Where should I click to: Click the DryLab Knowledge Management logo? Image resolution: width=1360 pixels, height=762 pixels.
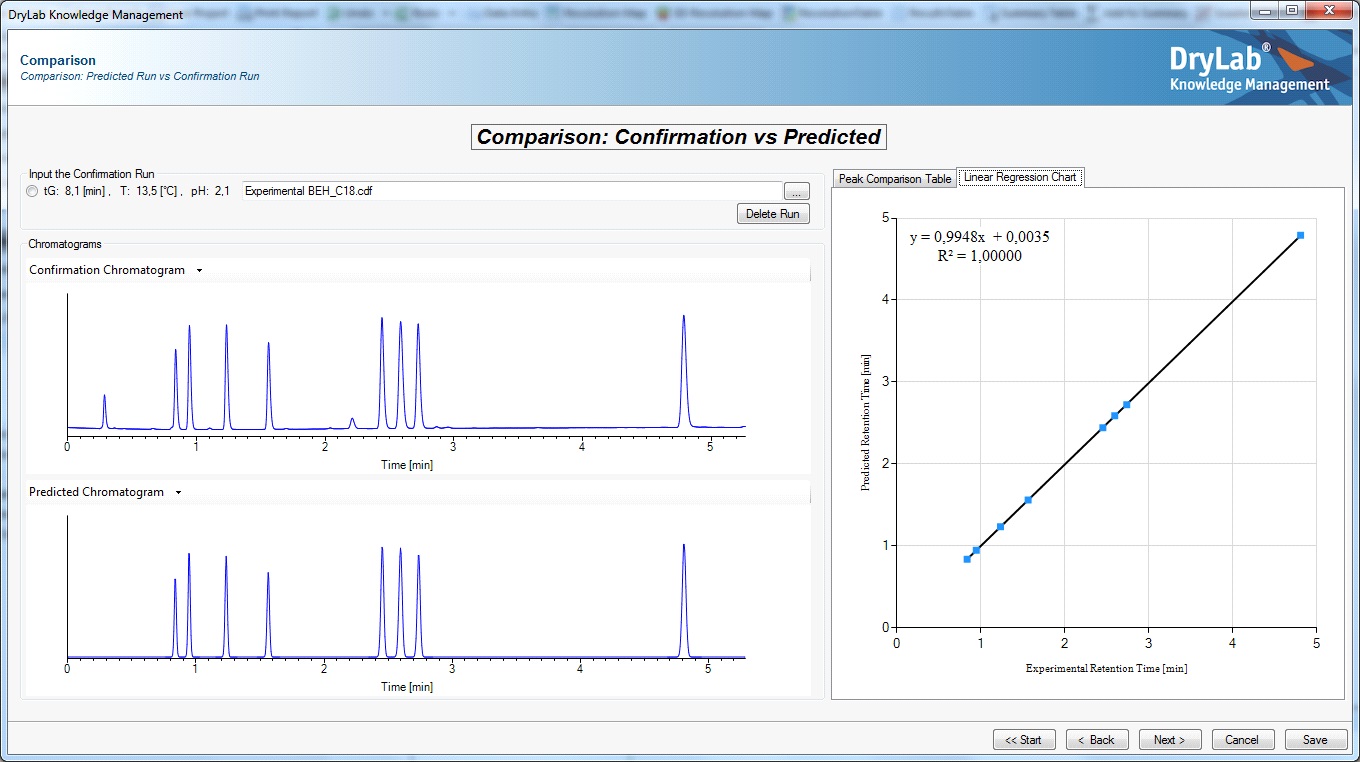coord(1249,68)
